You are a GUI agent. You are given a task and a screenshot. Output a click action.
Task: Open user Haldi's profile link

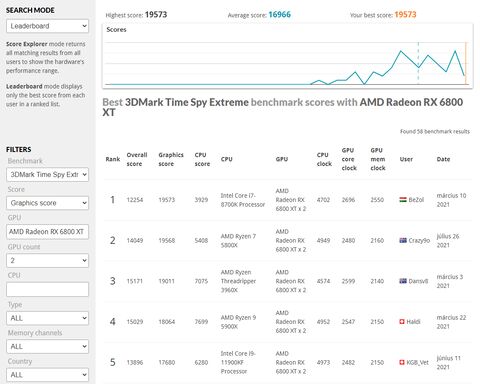pyautogui.click(x=413, y=322)
